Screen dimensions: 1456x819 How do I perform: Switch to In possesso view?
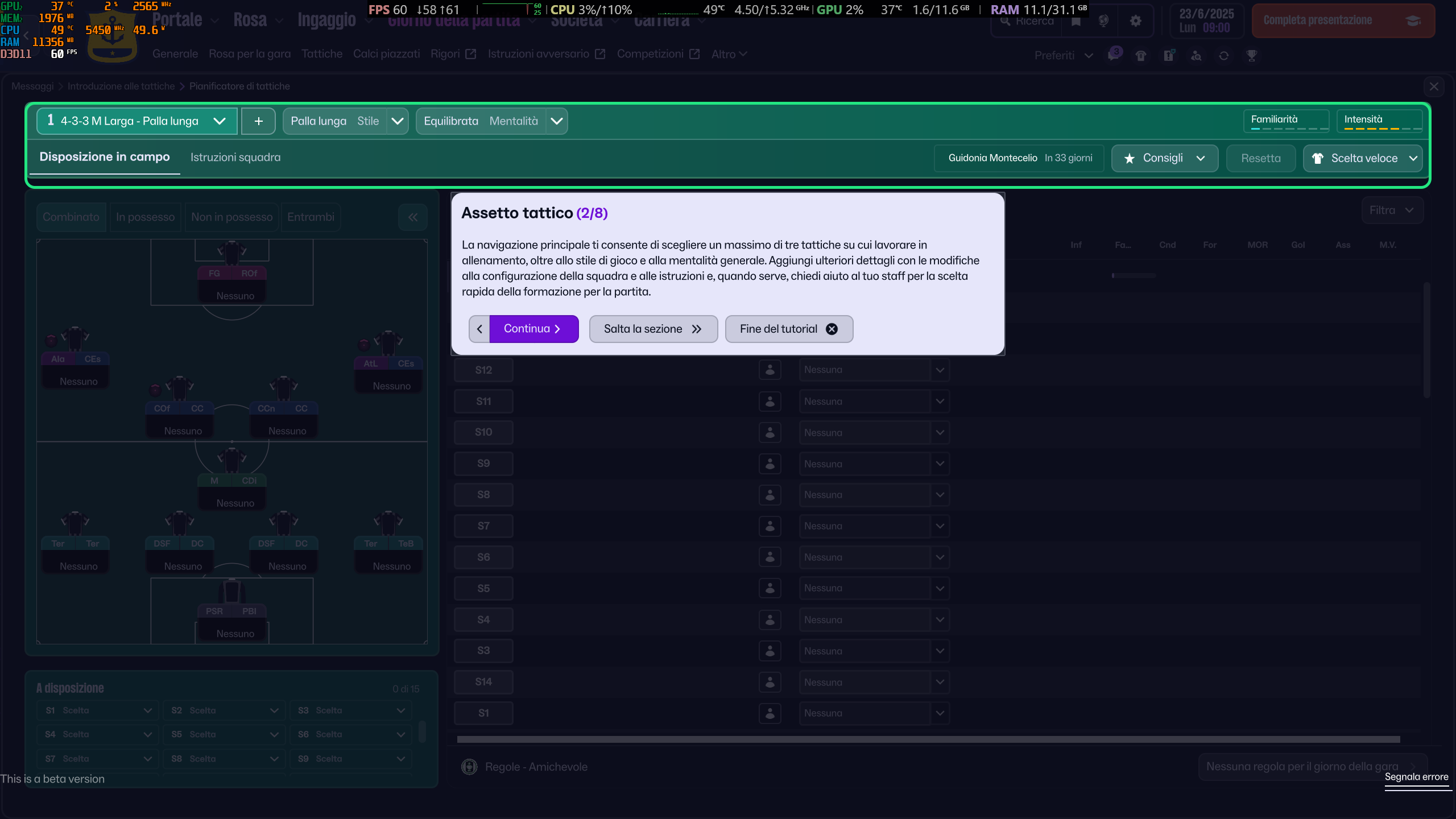145,217
